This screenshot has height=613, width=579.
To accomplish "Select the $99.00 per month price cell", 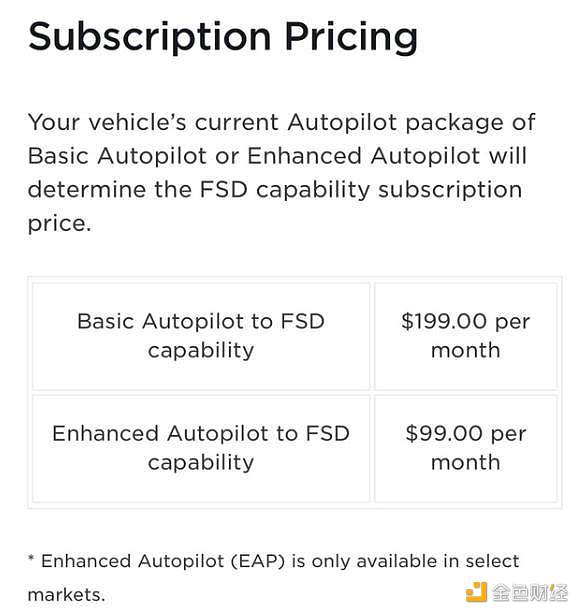I will (466, 448).
